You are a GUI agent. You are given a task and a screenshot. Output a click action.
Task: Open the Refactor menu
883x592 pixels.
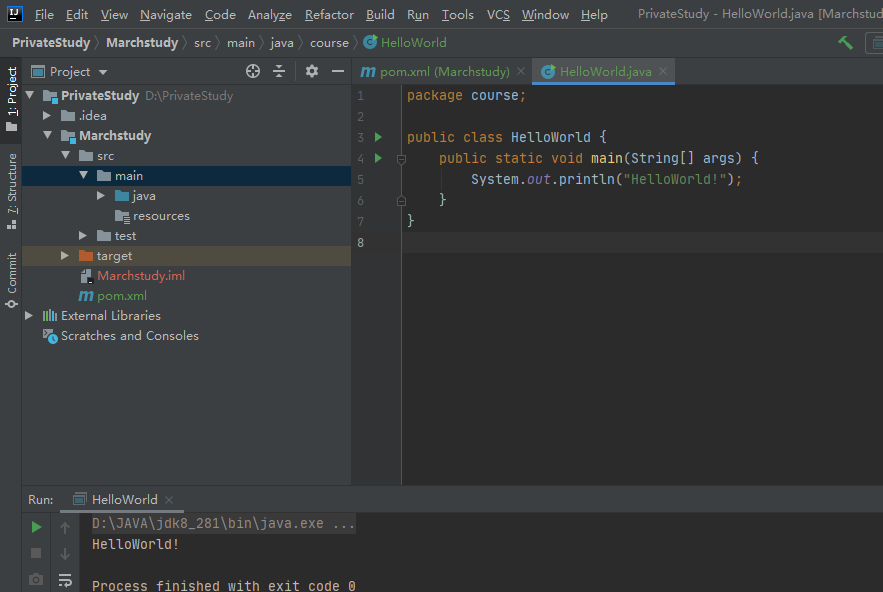coord(329,15)
